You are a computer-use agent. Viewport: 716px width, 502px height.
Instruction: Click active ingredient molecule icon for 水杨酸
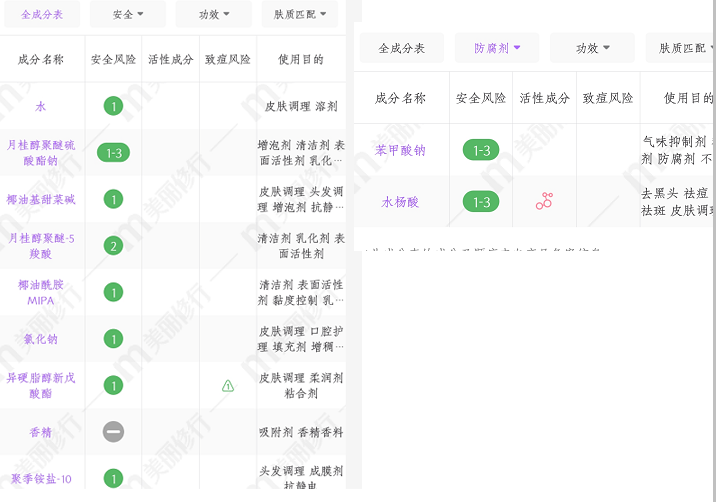(544, 201)
